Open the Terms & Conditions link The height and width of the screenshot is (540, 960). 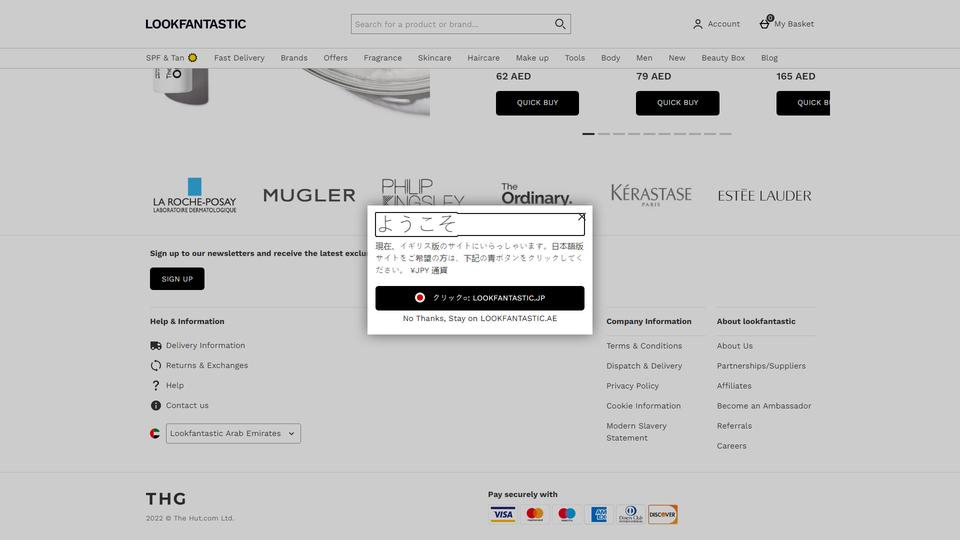tap(644, 346)
